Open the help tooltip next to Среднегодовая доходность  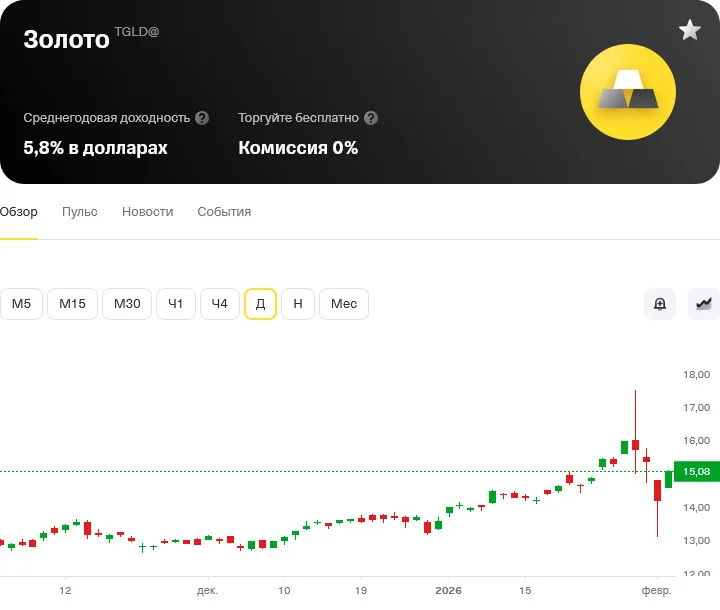click(202, 118)
